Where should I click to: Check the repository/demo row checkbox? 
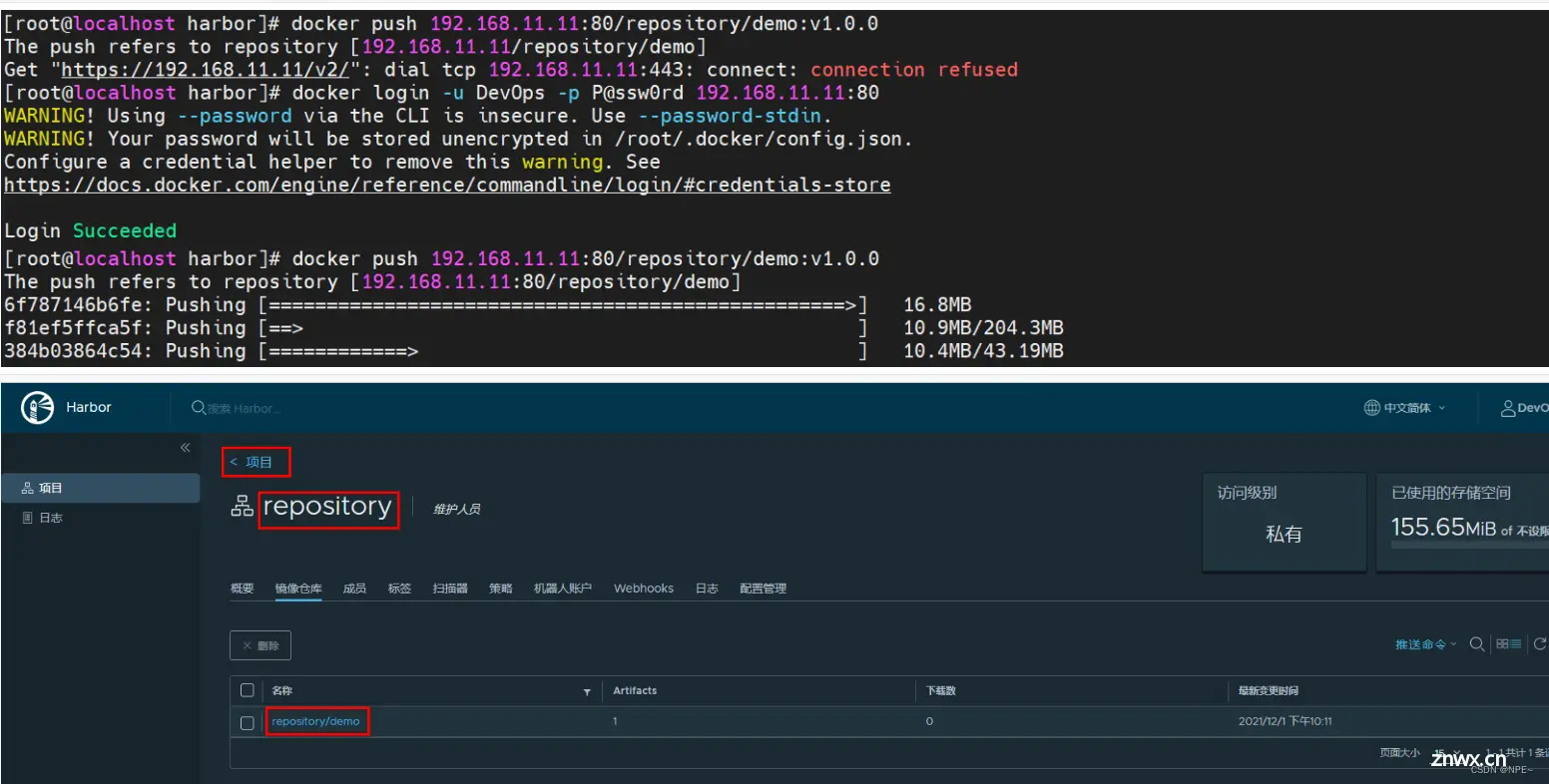coord(248,722)
